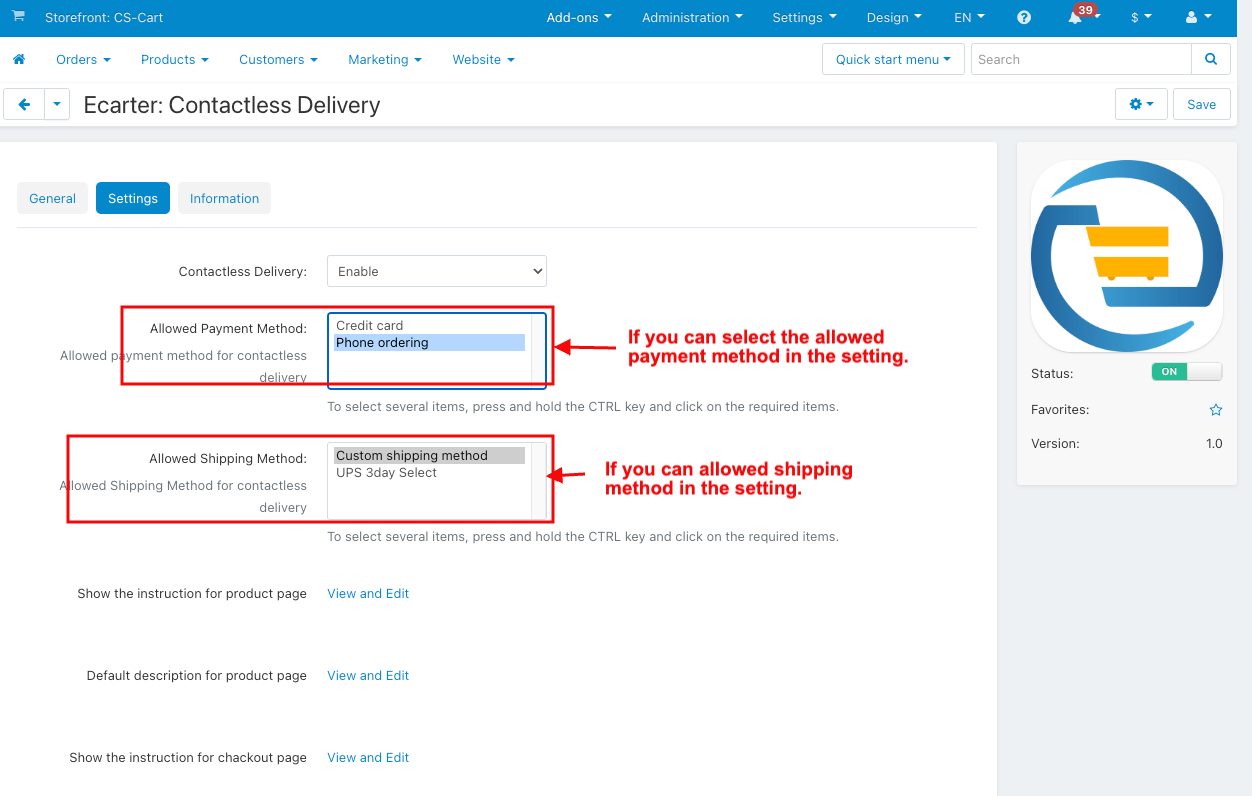Open the user account icon menu
Viewport: 1252px width, 796px height.
(x=1197, y=18)
